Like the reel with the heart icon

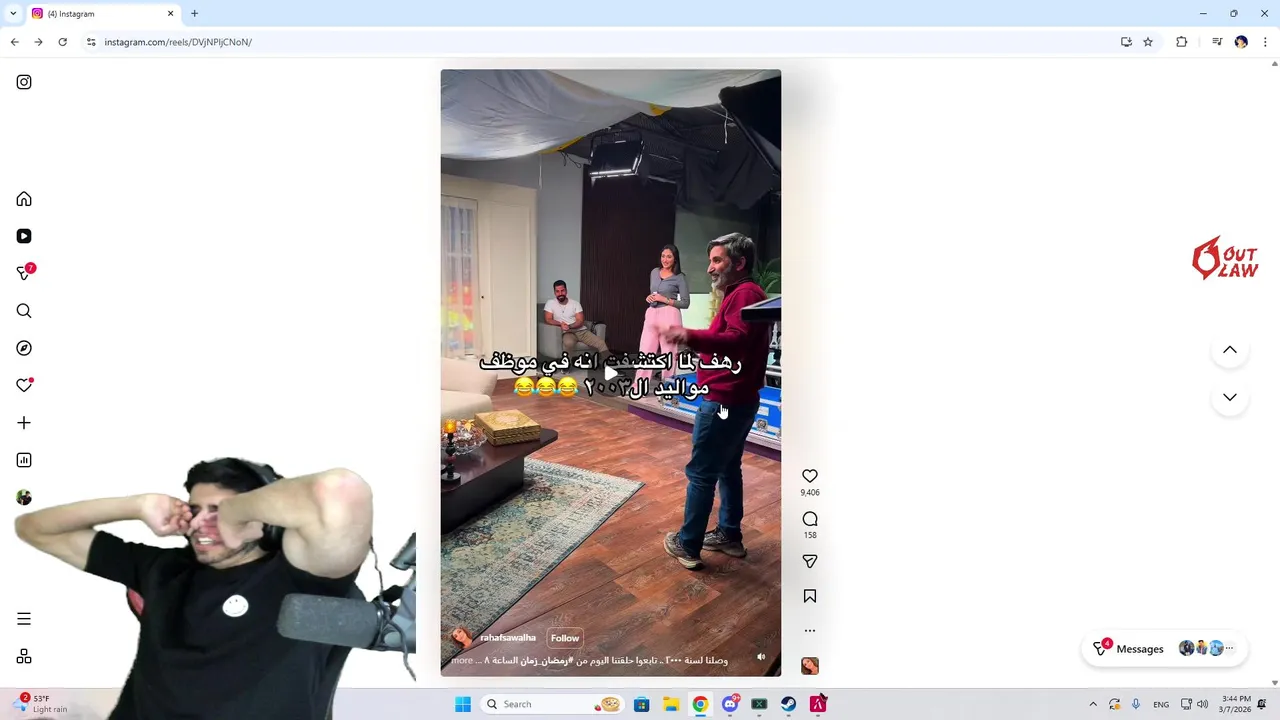810,476
